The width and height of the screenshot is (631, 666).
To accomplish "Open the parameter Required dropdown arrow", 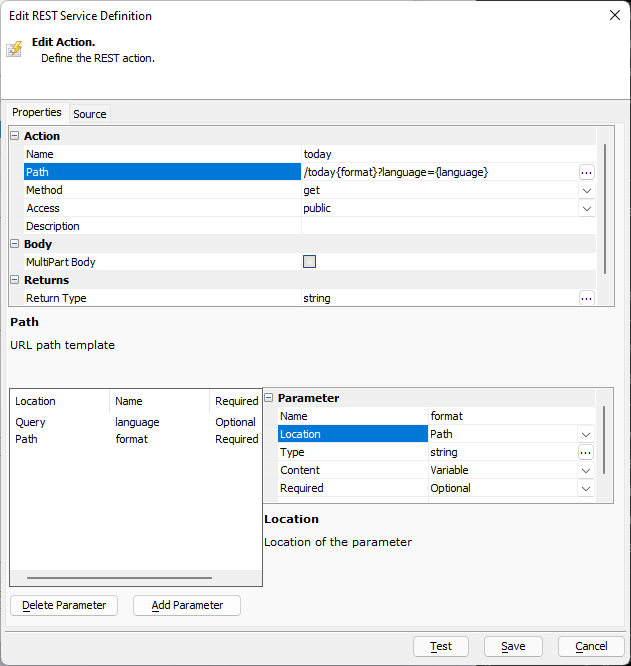I will coord(586,488).
